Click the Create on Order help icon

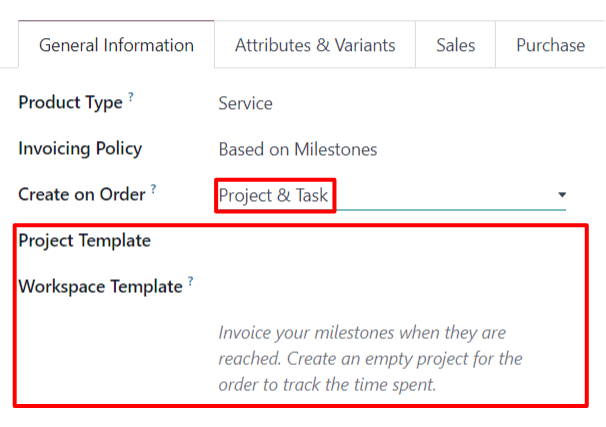pyautogui.click(x=154, y=189)
